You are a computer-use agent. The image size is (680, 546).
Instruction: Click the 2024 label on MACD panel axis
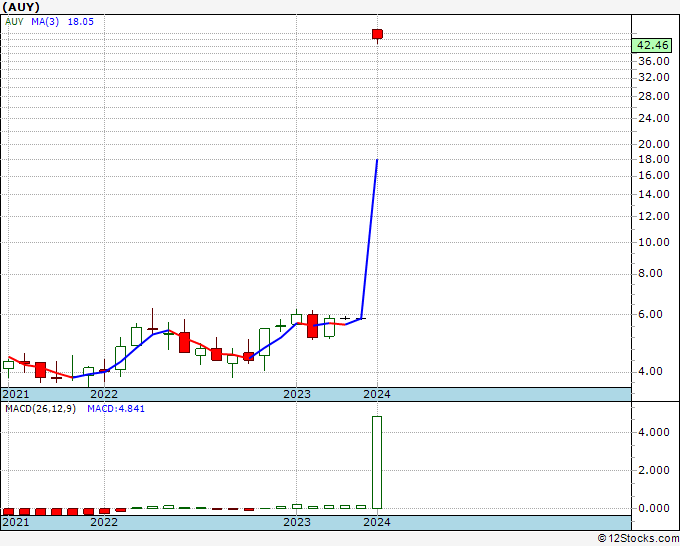377,522
